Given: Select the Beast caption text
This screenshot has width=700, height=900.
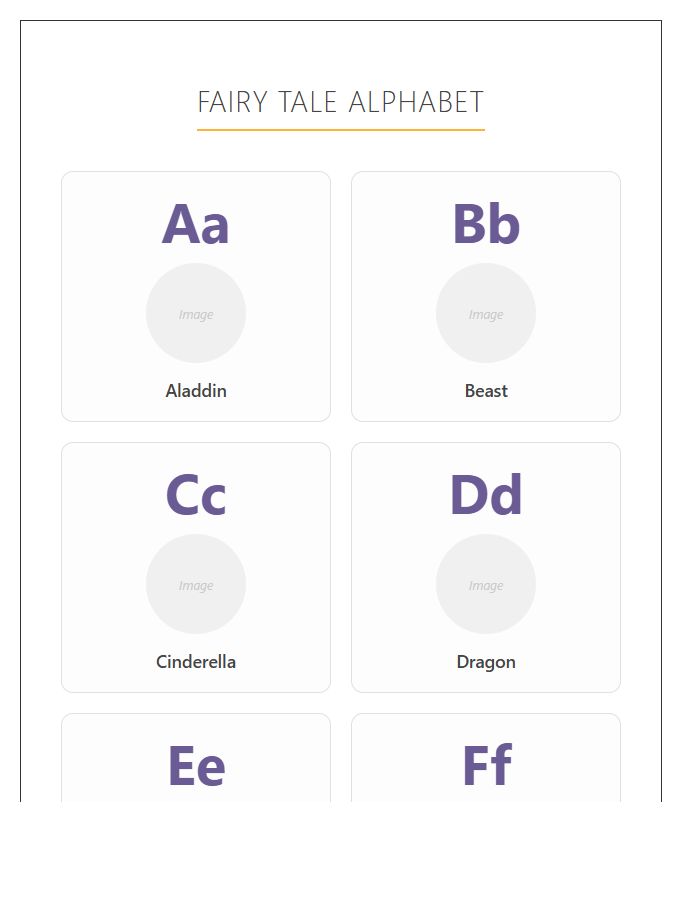Looking at the screenshot, I should click(486, 390).
